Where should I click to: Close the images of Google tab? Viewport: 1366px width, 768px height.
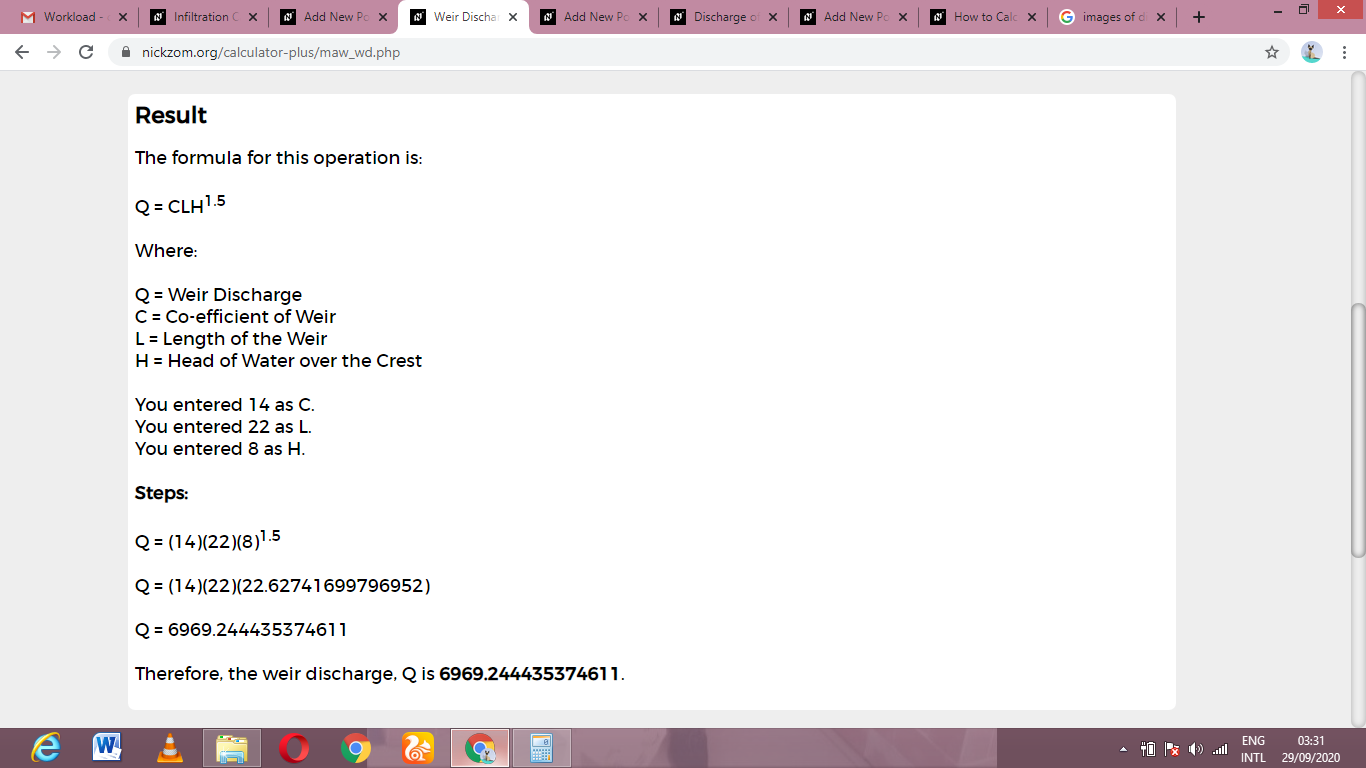pyautogui.click(x=1161, y=17)
